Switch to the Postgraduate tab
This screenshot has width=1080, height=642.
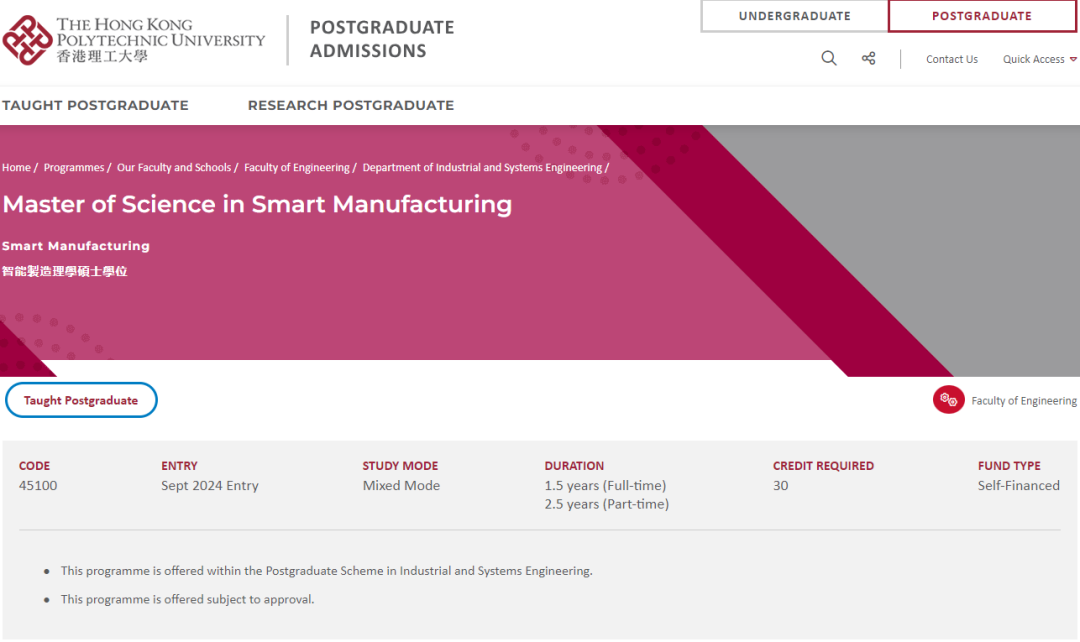coord(982,16)
